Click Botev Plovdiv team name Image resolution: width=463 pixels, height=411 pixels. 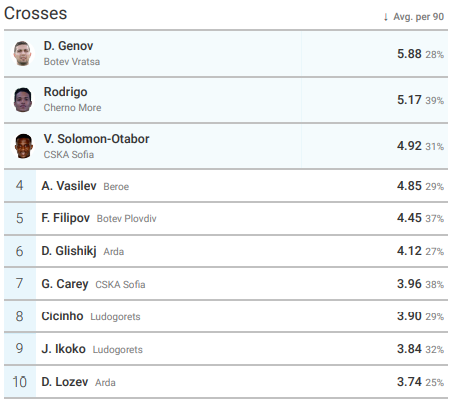click(126, 219)
